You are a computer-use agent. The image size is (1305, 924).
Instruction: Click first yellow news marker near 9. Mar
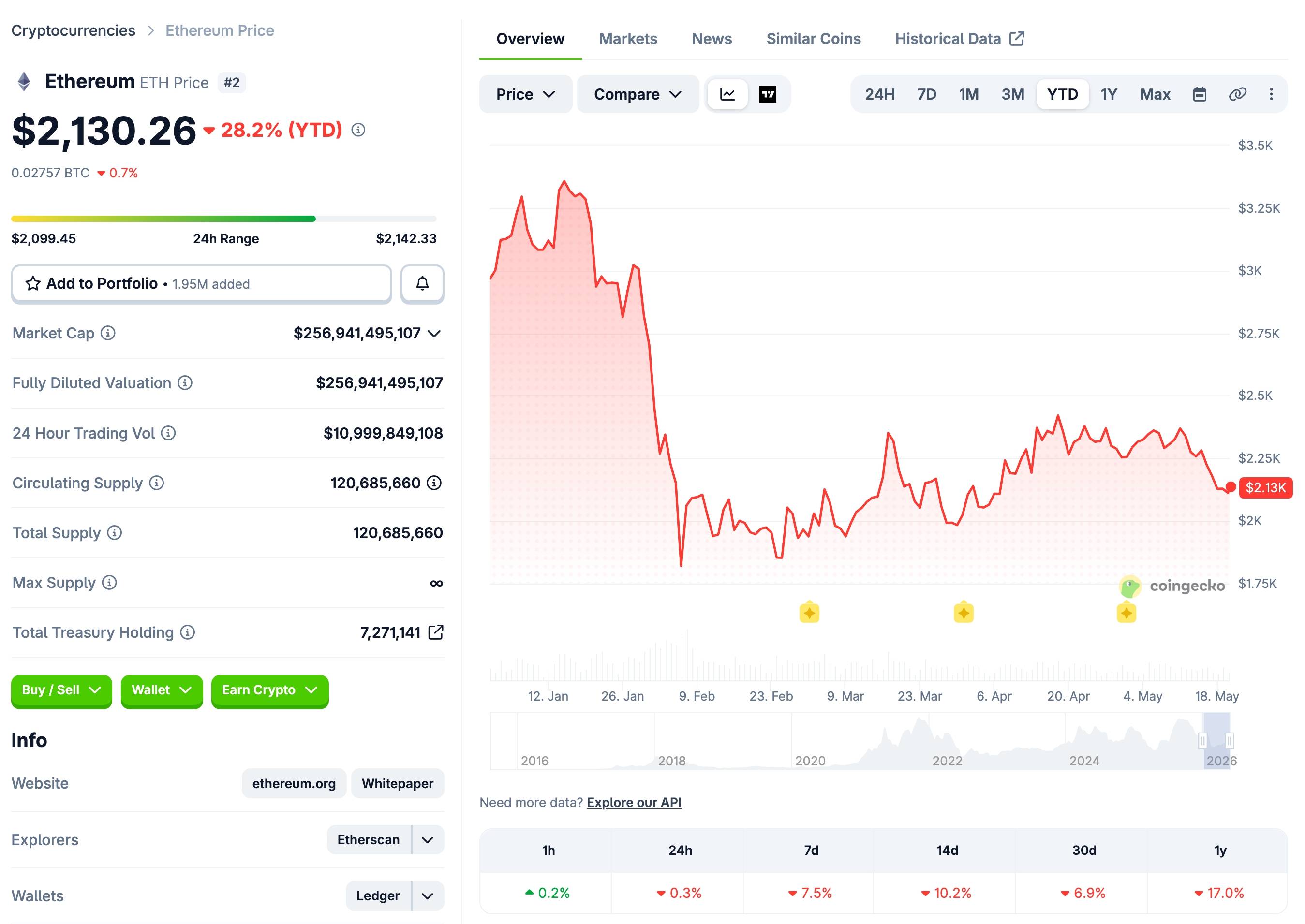809,613
